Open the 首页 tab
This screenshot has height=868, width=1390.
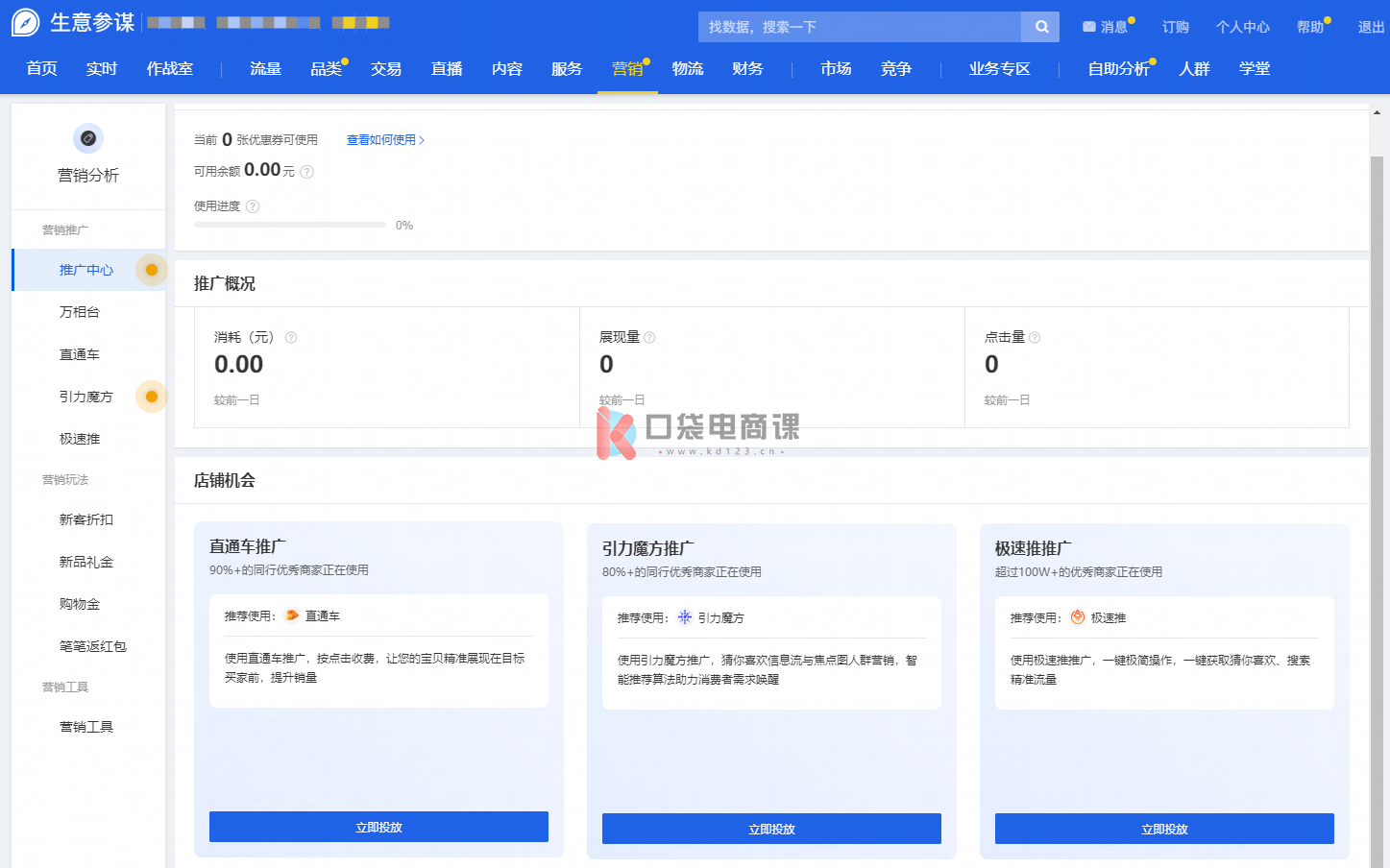pyautogui.click(x=41, y=69)
